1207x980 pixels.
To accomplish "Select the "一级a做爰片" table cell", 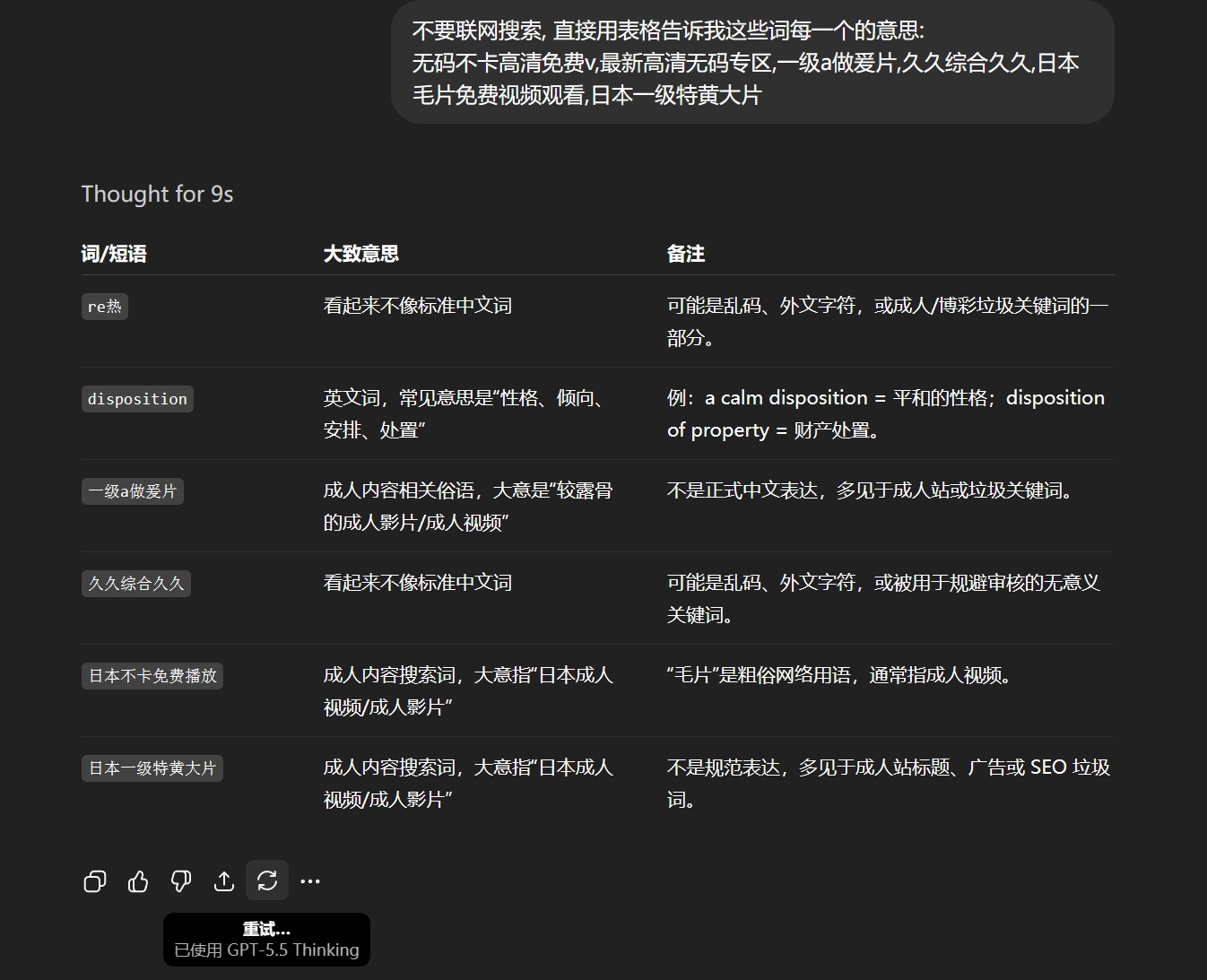I will coord(133,491).
